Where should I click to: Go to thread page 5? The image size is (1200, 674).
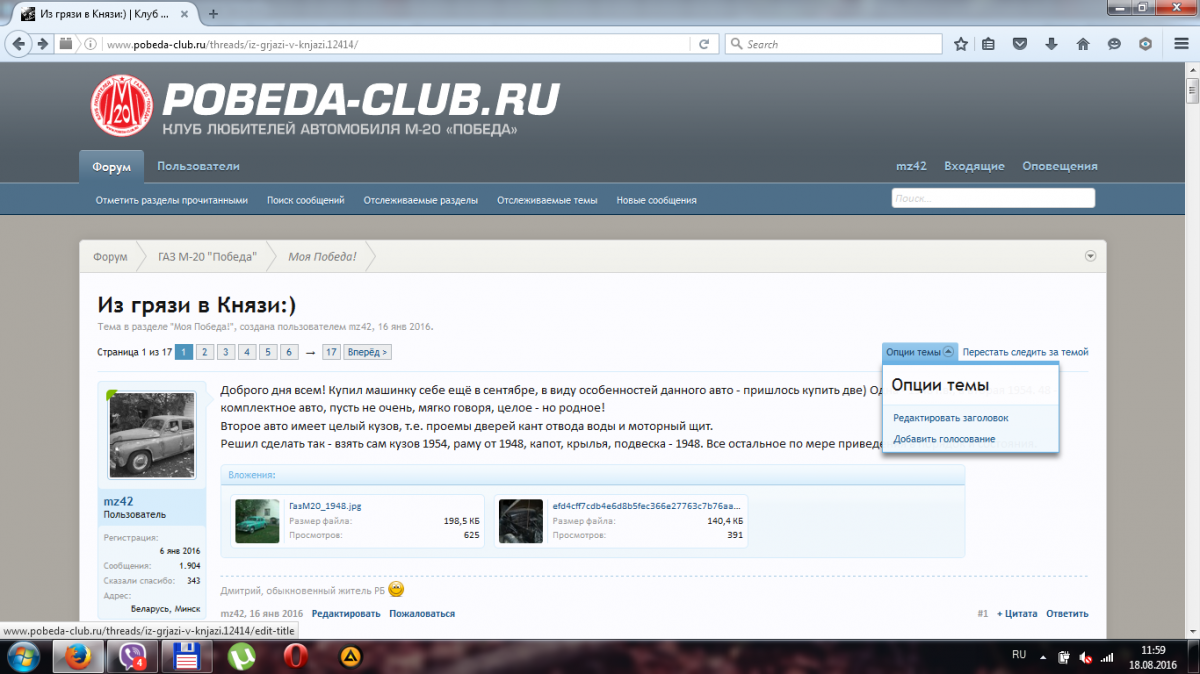[268, 352]
